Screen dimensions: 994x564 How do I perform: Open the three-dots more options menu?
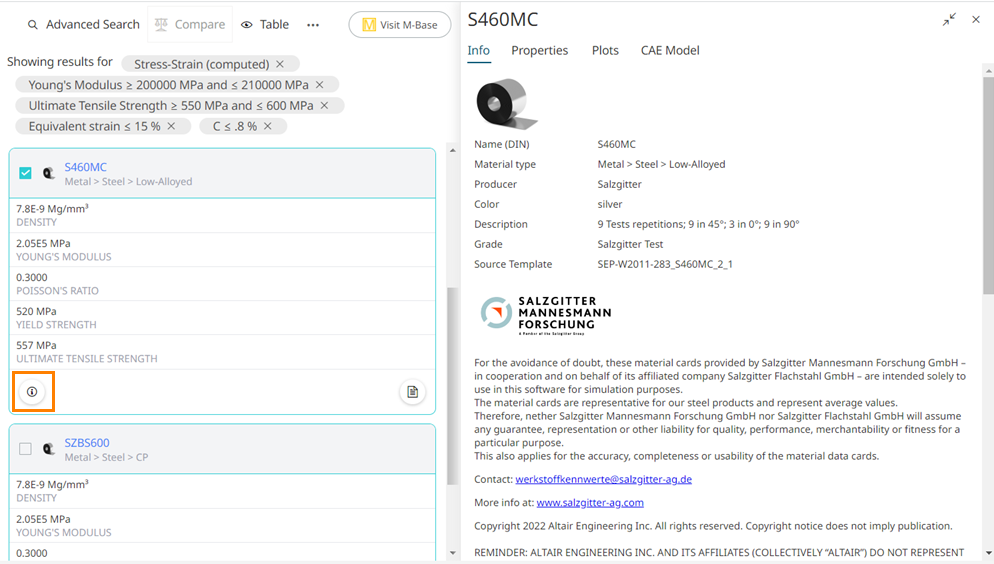(313, 25)
